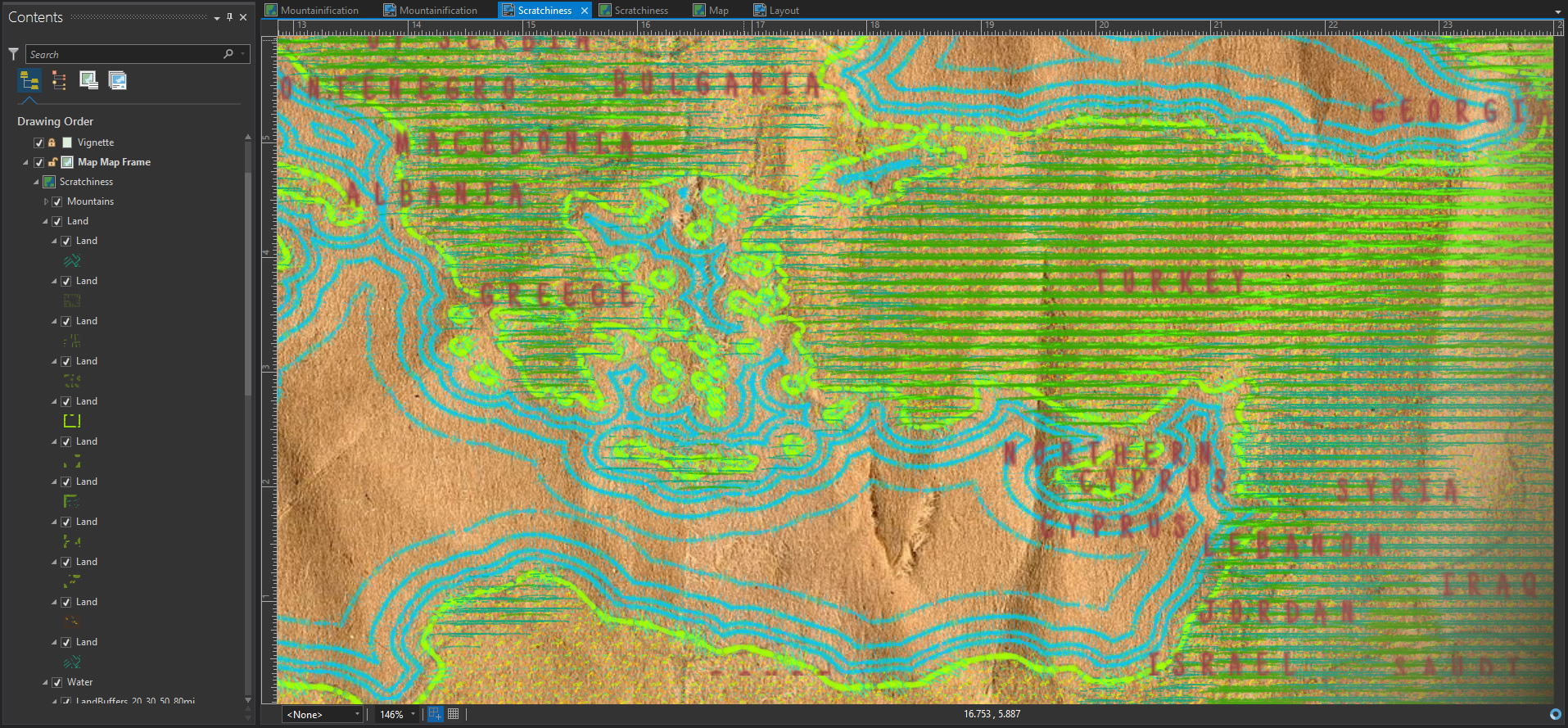
Task: Click the bright green dashed Land symbol patch
Action: pyautogui.click(x=72, y=421)
